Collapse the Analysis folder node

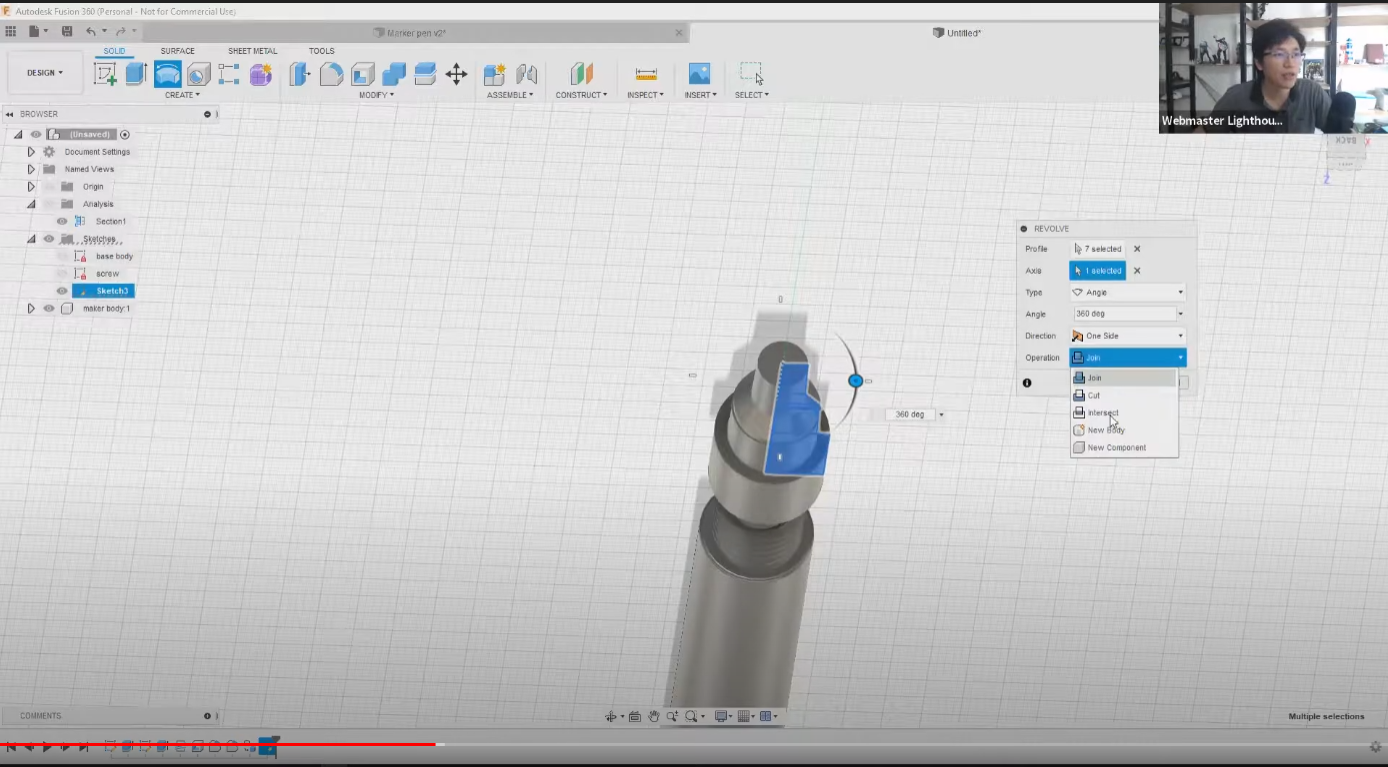(31, 204)
